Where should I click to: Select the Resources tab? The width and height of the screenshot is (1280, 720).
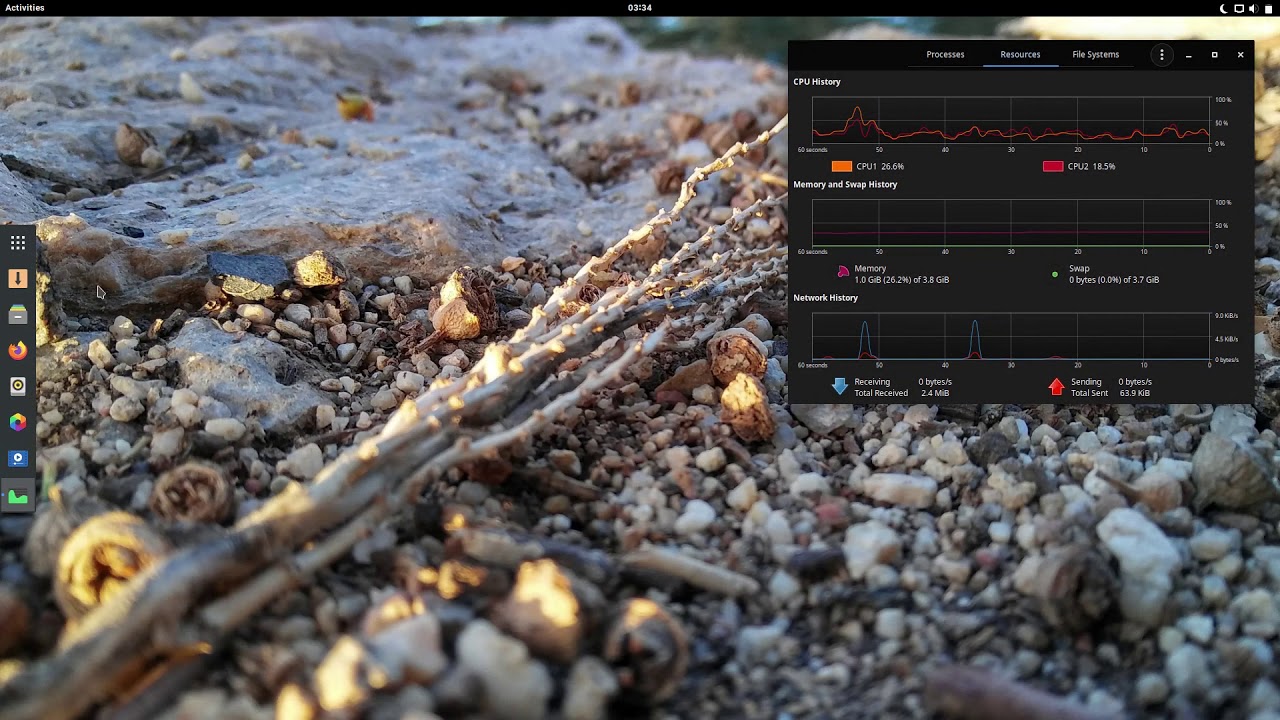click(1020, 55)
